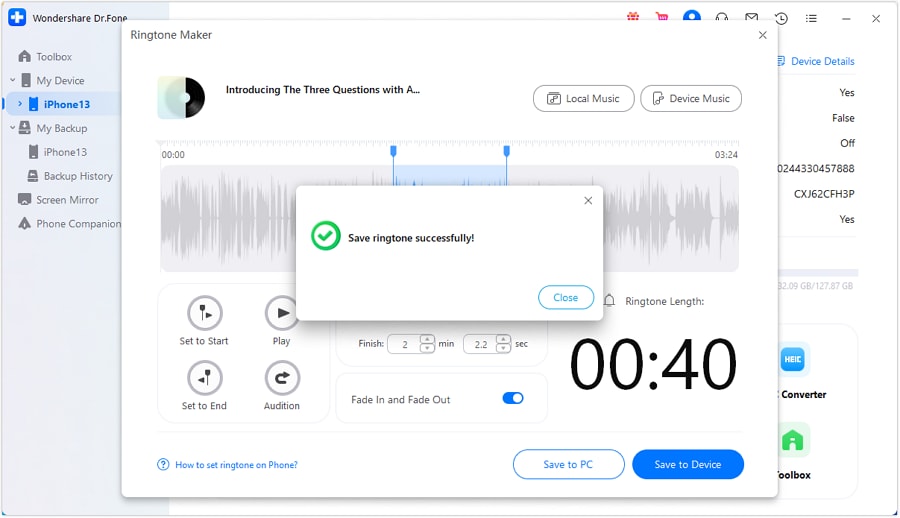Increase Finish seconds with up arrow
Image resolution: width=900 pixels, height=518 pixels.
pyautogui.click(x=503, y=339)
